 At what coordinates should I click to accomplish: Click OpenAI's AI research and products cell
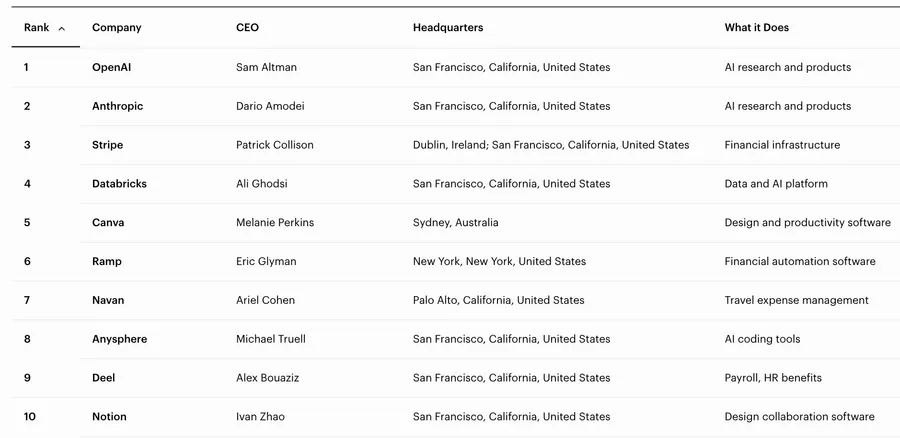click(x=788, y=67)
